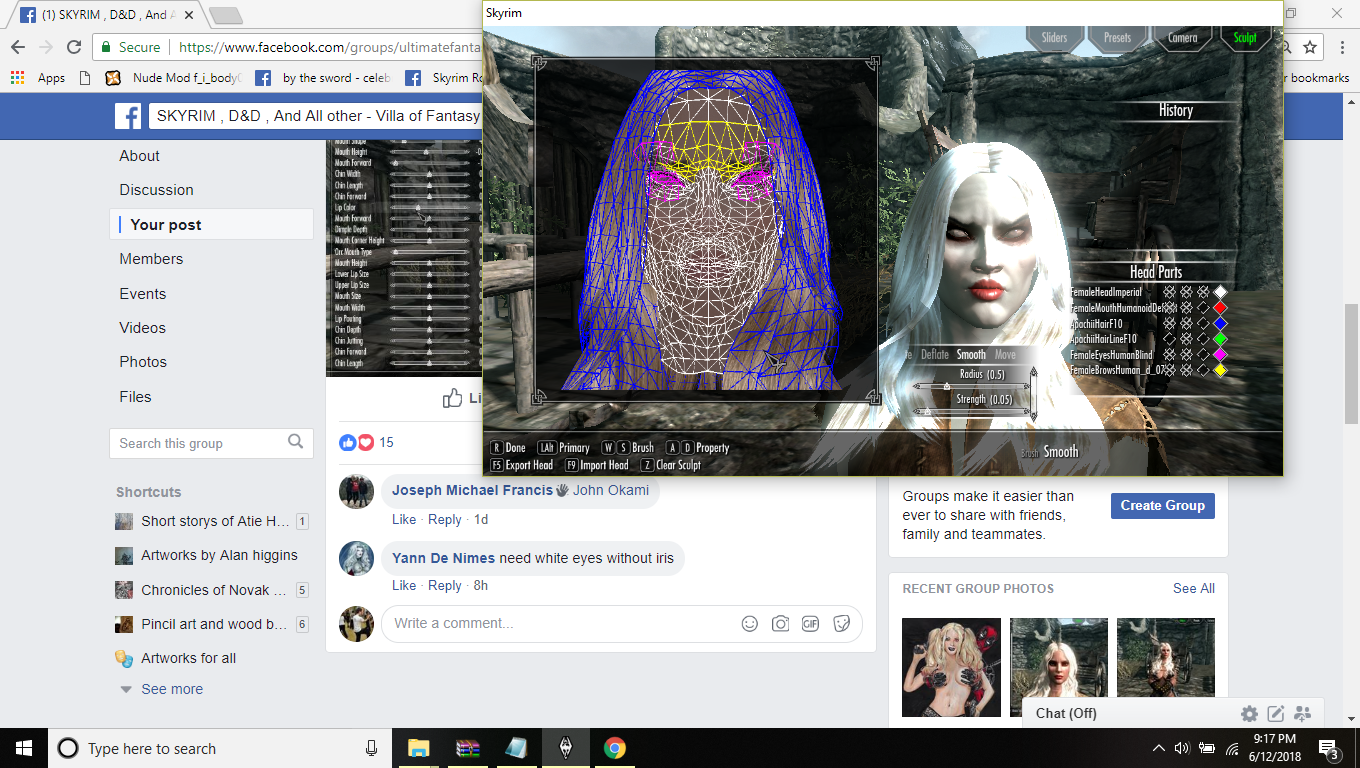Viewport: 1360px width, 768px height.
Task: Open the Presets tab in Skyrim
Action: pyautogui.click(x=1117, y=38)
